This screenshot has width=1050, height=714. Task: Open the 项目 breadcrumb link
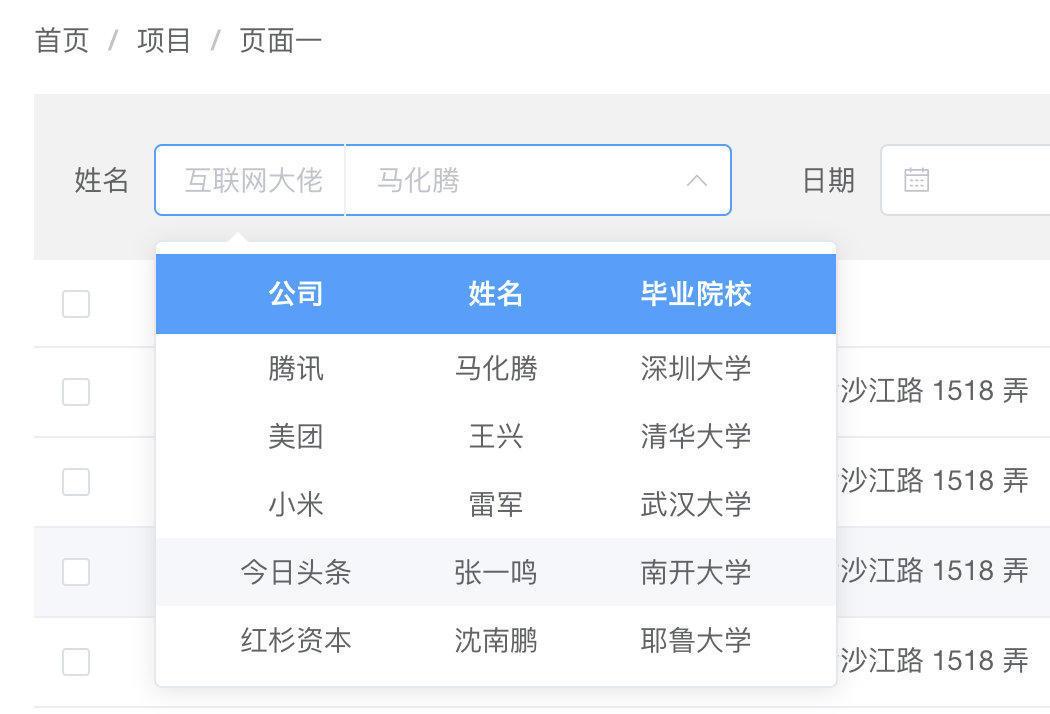point(162,39)
